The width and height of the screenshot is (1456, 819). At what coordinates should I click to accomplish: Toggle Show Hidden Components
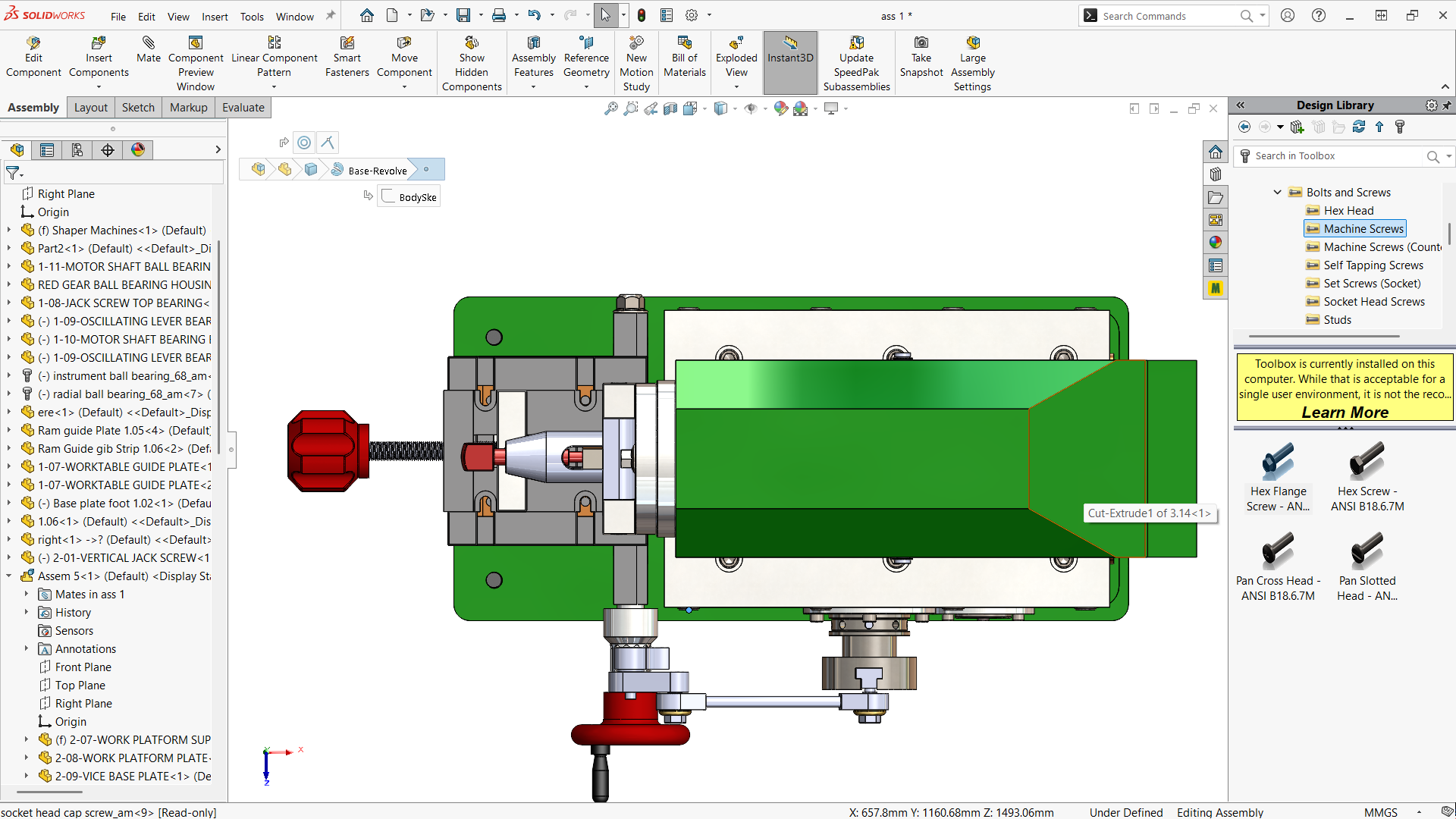(x=472, y=64)
